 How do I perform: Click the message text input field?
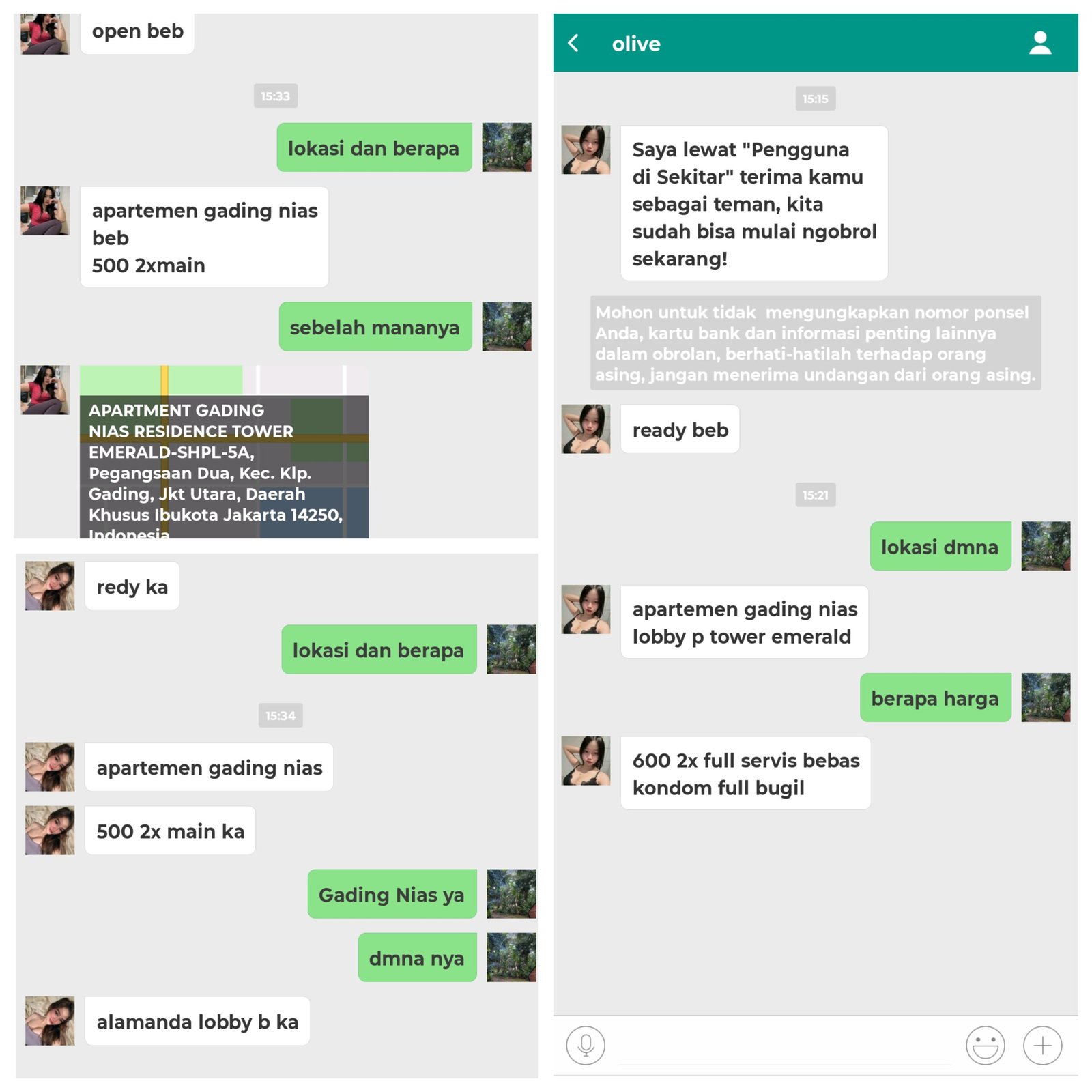(x=785, y=1046)
